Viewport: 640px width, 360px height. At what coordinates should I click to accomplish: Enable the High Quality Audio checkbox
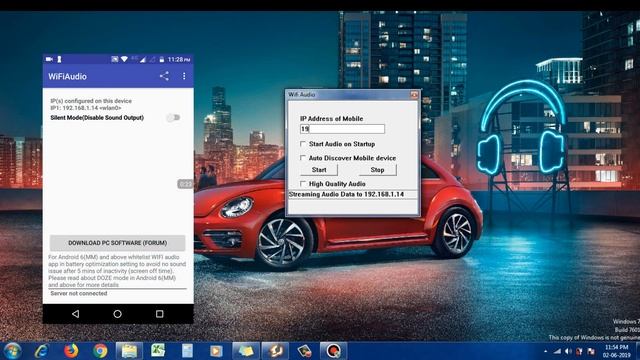[303, 184]
